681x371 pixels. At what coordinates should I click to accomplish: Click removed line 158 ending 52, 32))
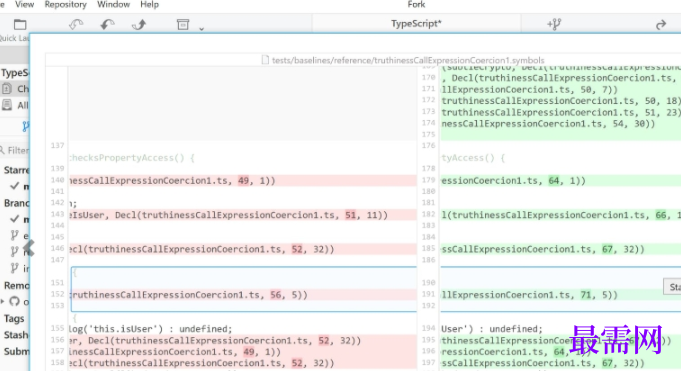[242, 363]
